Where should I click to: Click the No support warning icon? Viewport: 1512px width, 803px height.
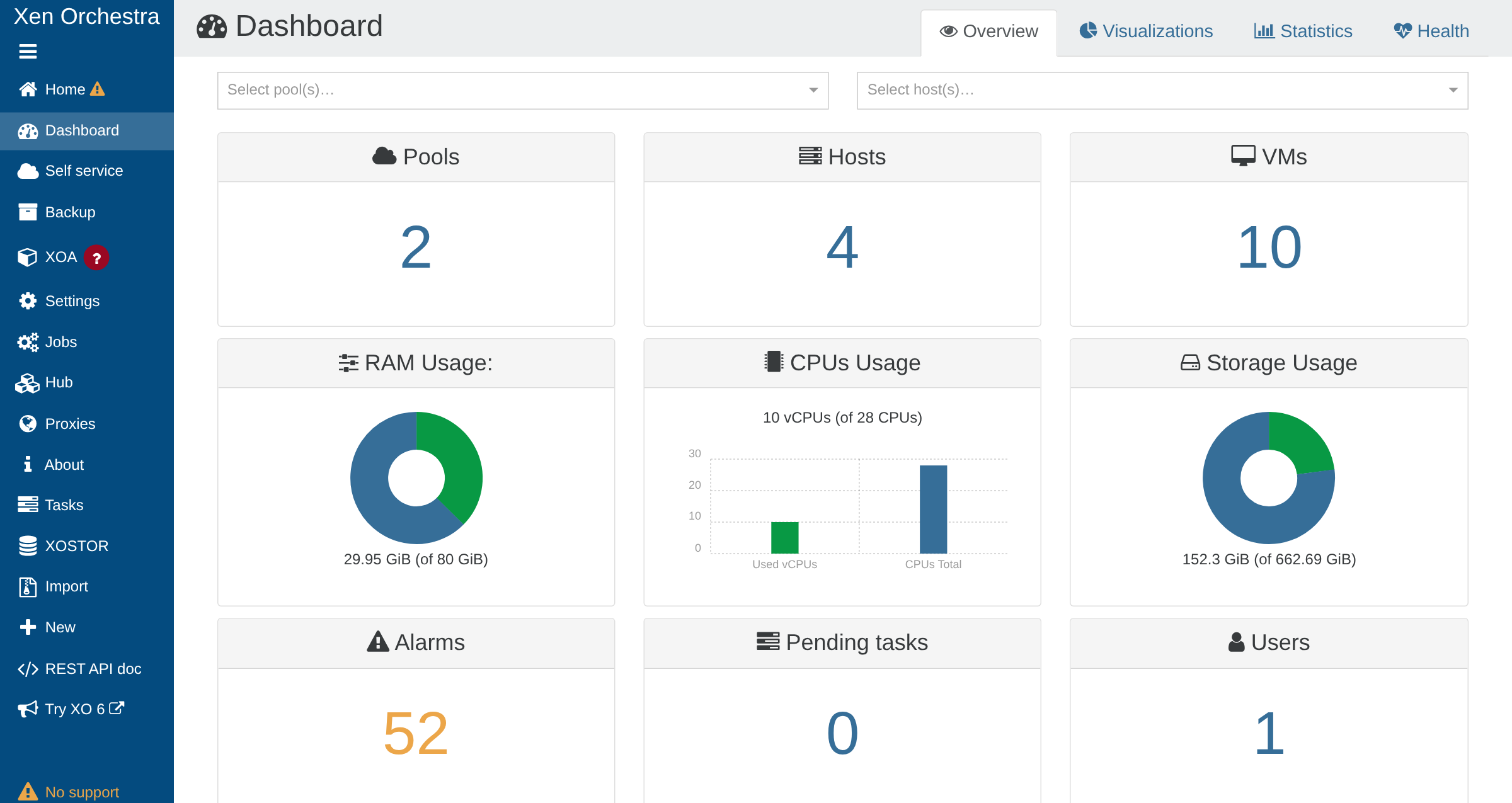[x=28, y=792]
